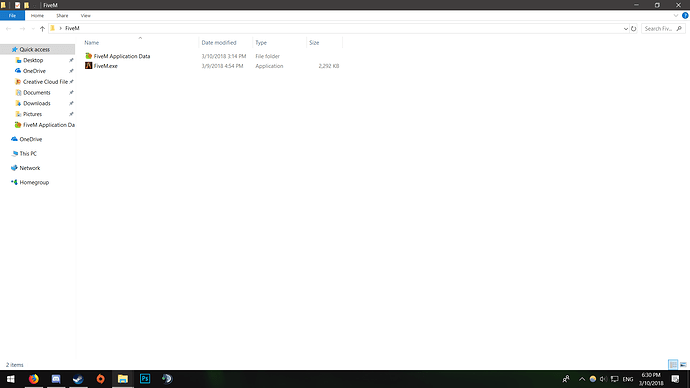This screenshot has height=388, width=690.
Task: Open recent locations dropdown arrow
Action: [33, 29]
